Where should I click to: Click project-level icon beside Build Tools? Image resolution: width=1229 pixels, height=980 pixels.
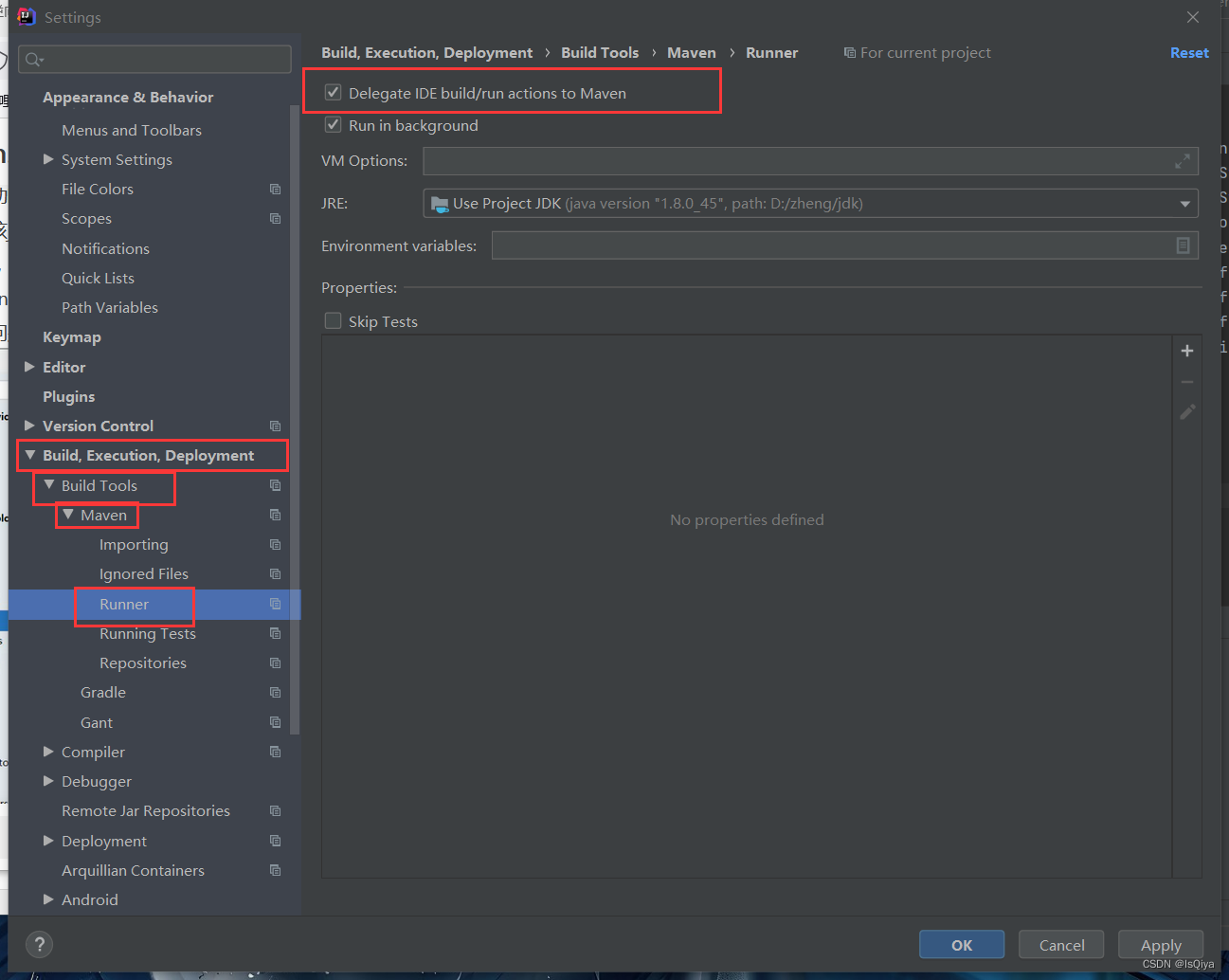click(275, 485)
